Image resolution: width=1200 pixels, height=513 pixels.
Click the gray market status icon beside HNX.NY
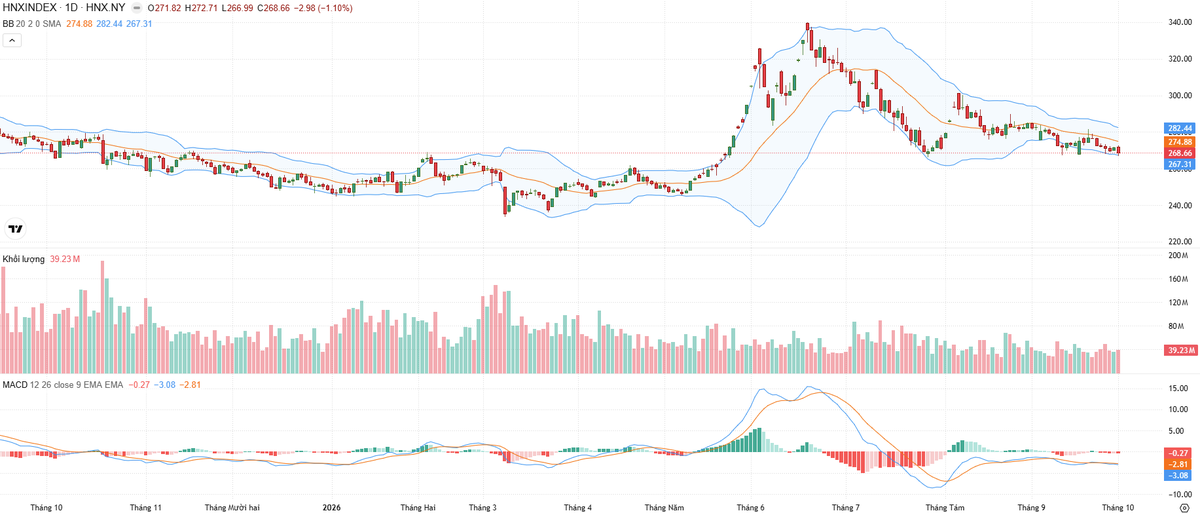coord(137,7)
